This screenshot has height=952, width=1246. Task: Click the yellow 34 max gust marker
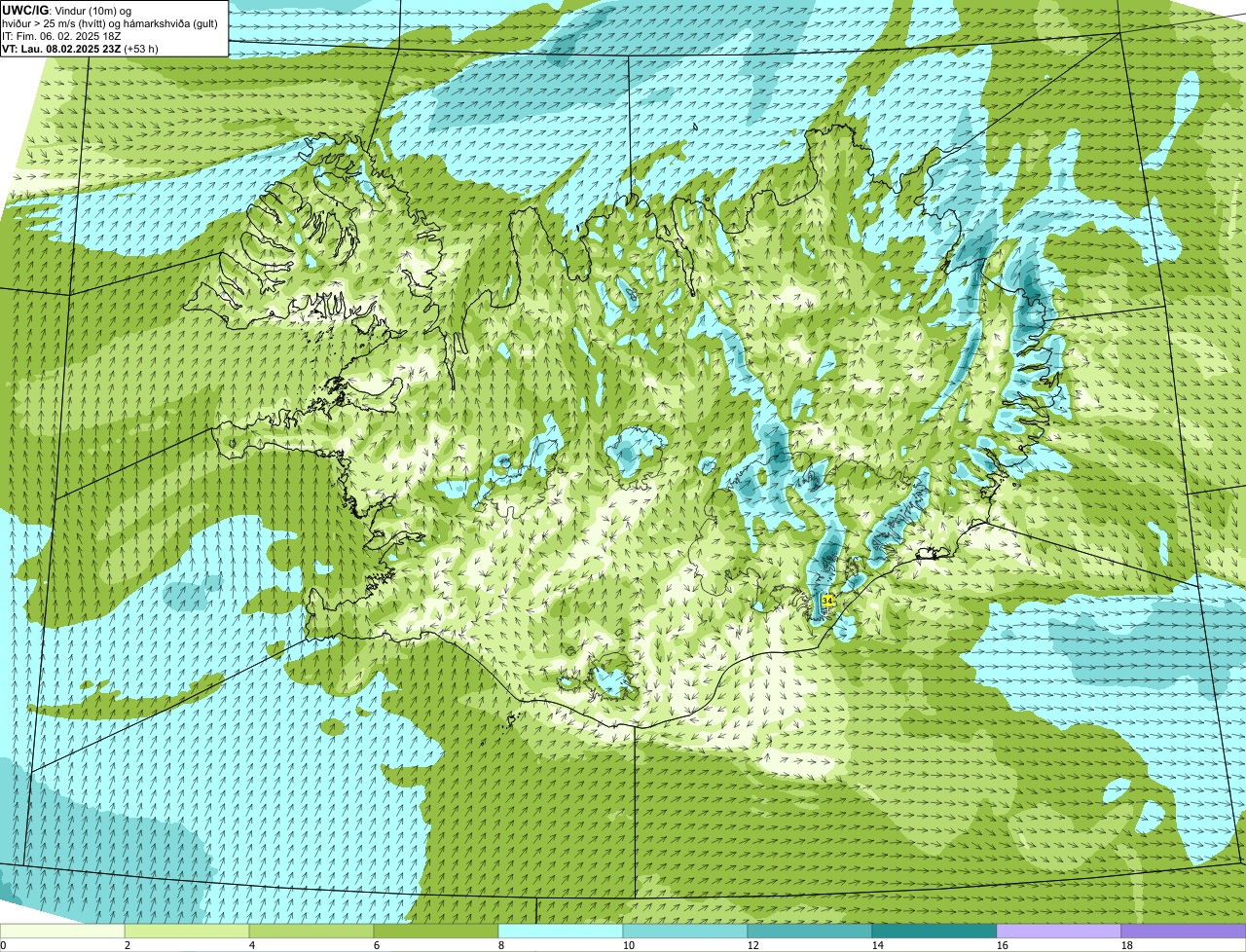[x=827, y=601]
